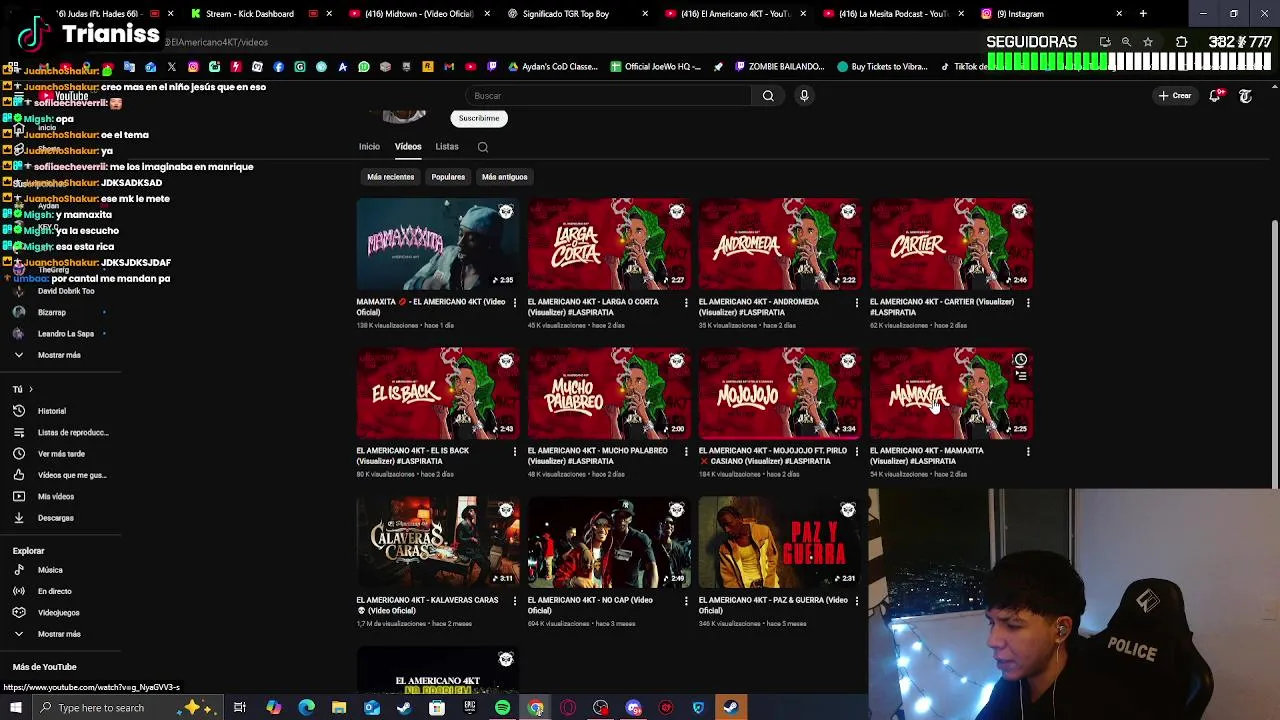Open CARTIER Visualizer video title link
This screenshot has height=720, width=1280.
pyautogui.click(x=942, y=307)
